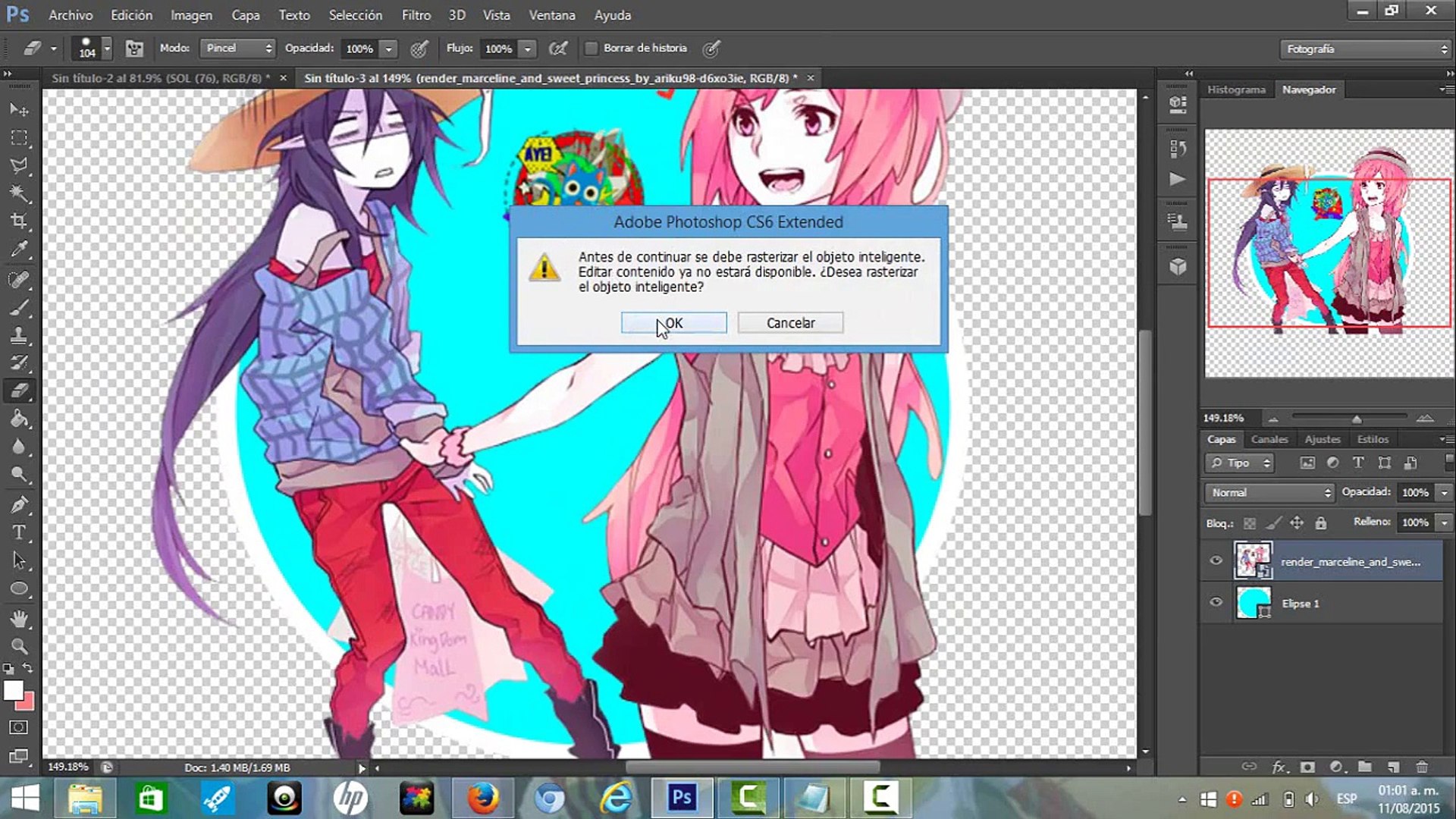This screenshot has height=819, width=1456.
Task: Click the lock all layer icon
Action: pos(1321,522)
